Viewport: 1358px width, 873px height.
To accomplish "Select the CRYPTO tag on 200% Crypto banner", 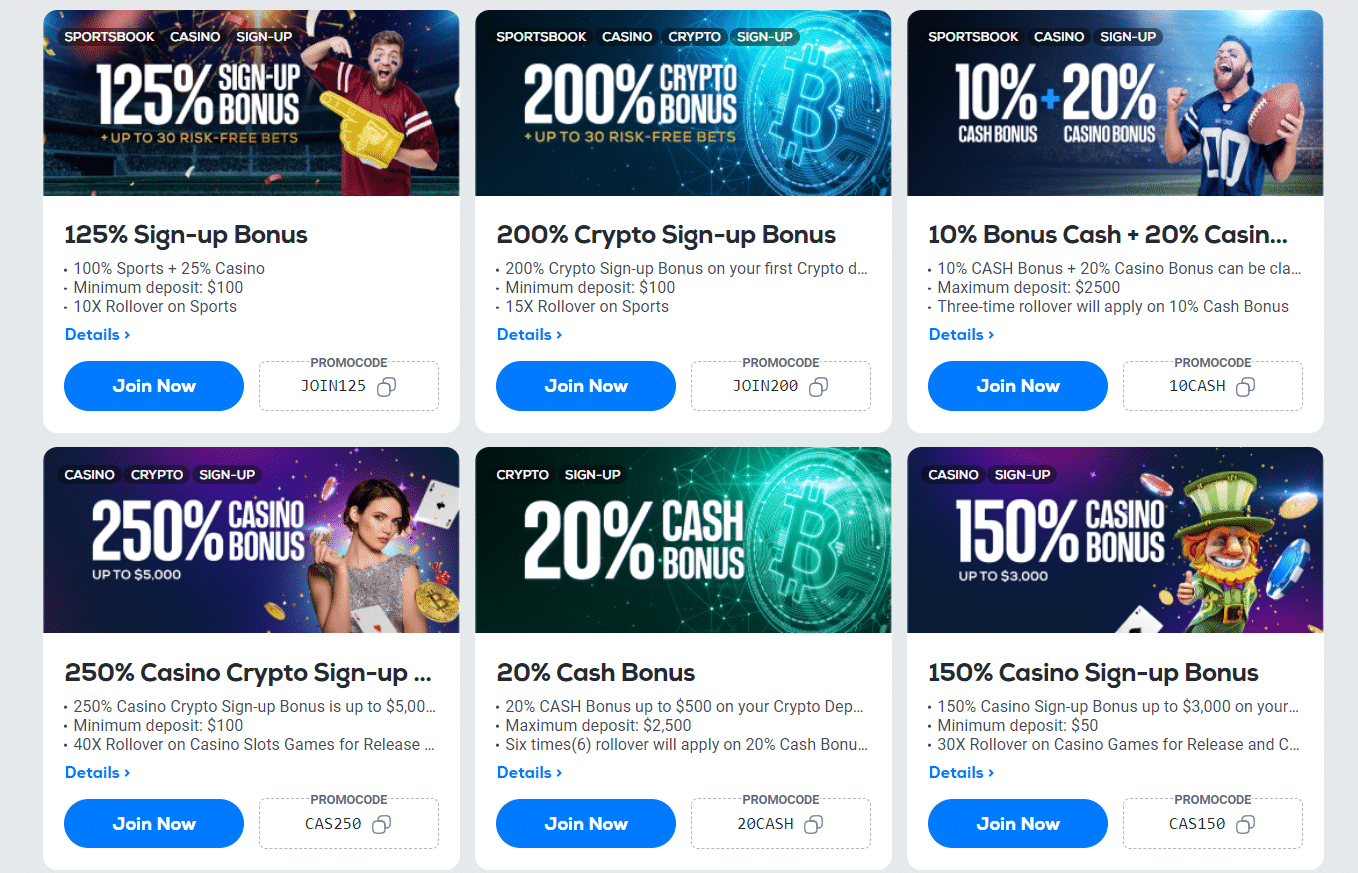I will click(694, 37).
